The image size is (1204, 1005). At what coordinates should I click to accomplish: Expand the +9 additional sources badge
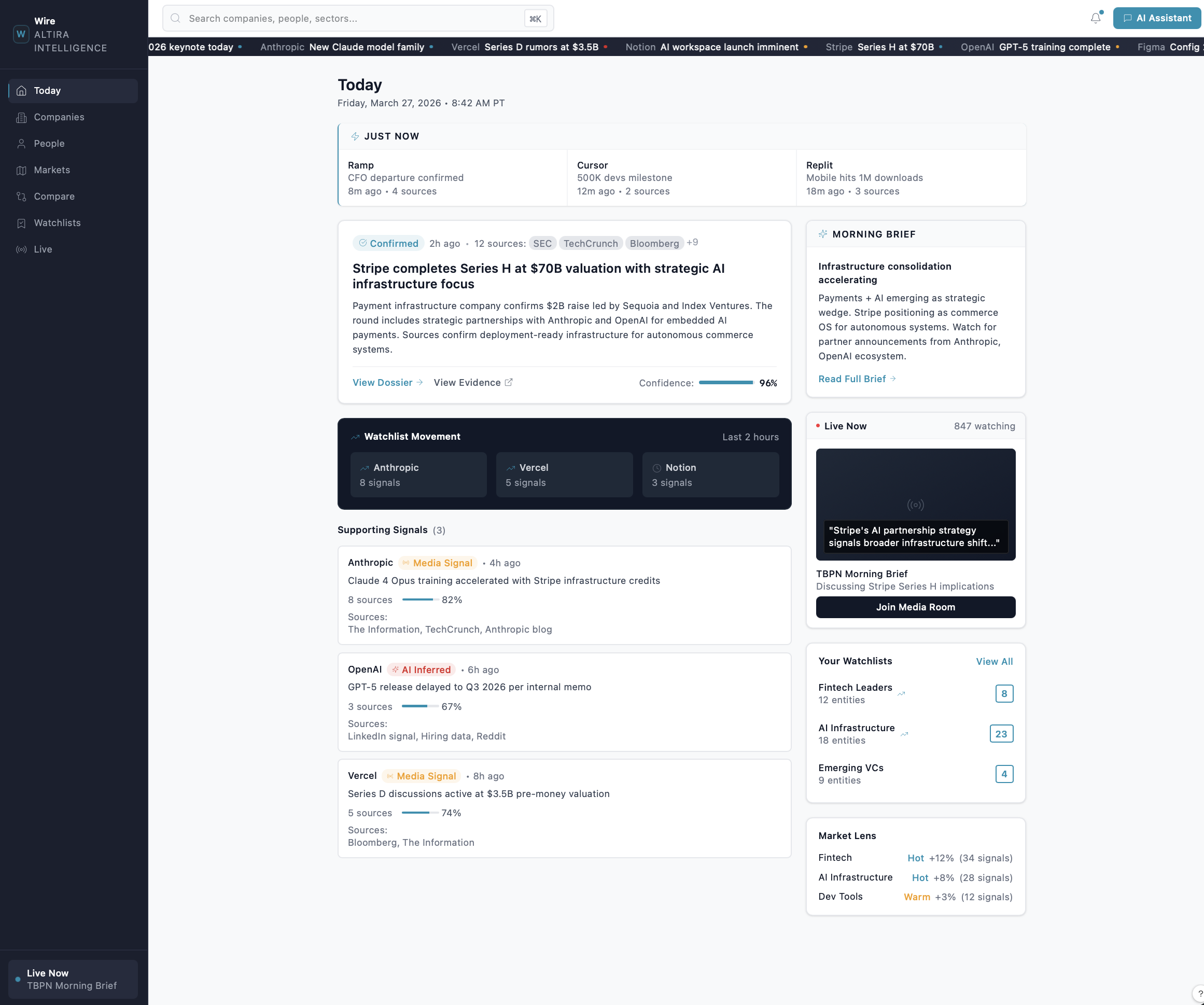(693, 242)
